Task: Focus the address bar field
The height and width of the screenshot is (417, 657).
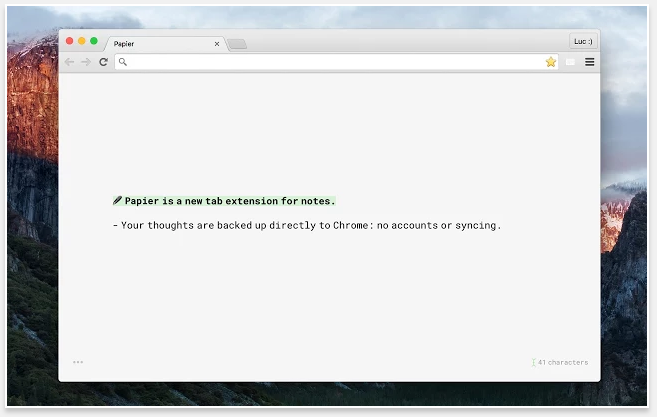Action: [336, 62]
